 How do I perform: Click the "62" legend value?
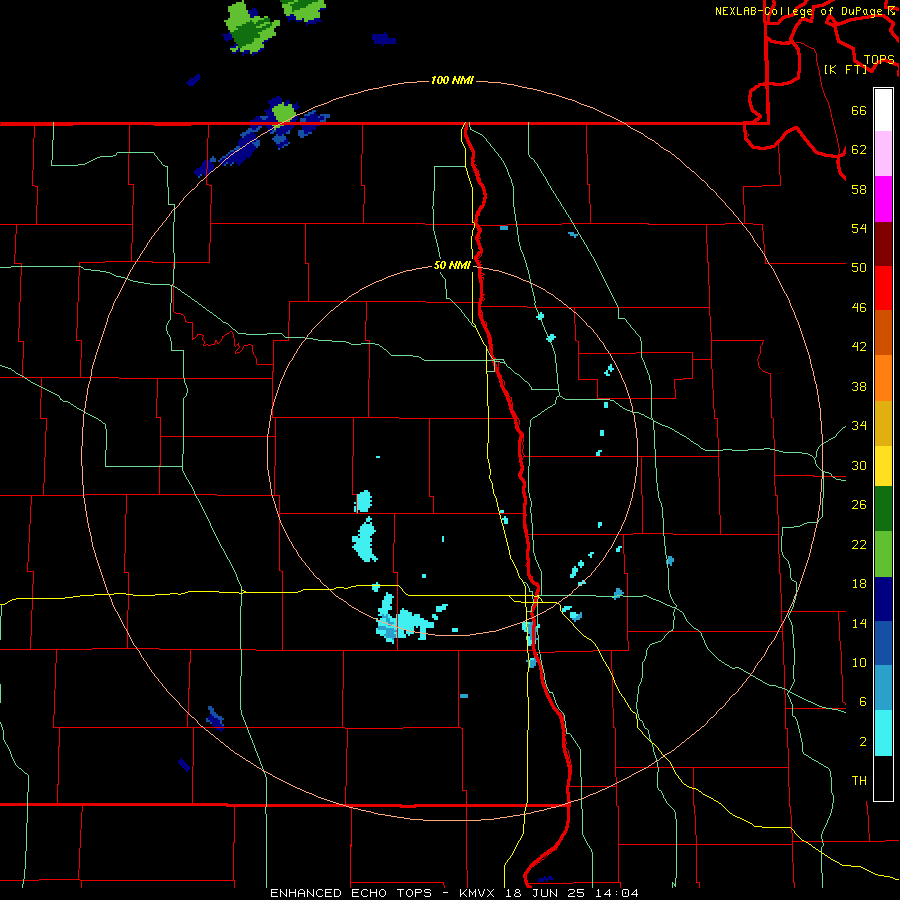pos(859,150)
